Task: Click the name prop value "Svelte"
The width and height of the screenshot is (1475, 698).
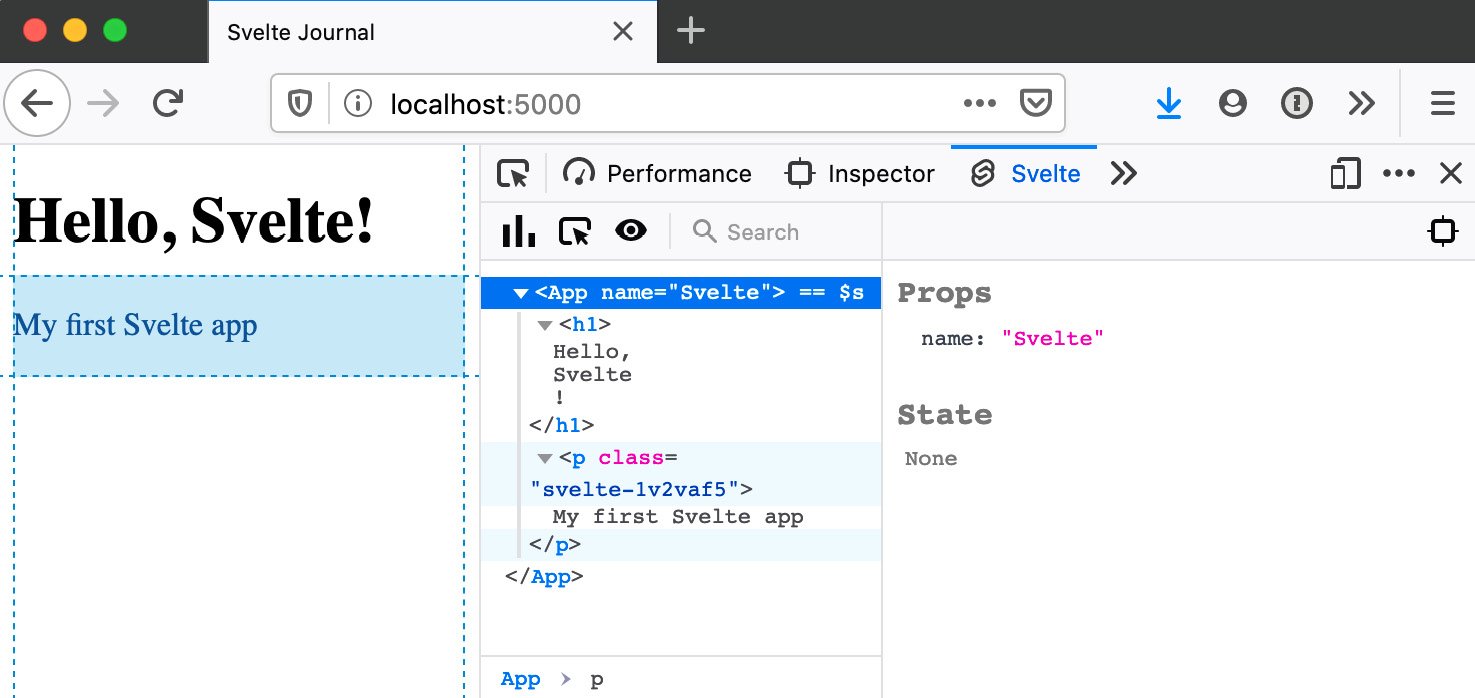Action: pos(1053,339)
